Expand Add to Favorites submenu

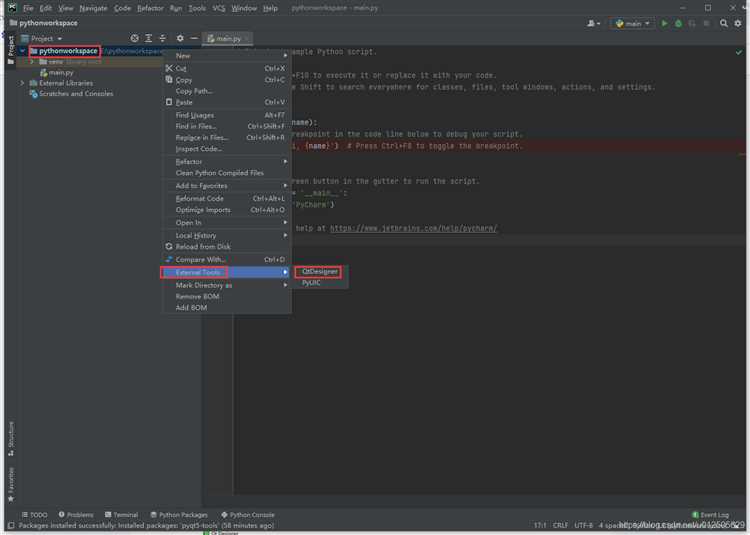[x=227, y=186]
